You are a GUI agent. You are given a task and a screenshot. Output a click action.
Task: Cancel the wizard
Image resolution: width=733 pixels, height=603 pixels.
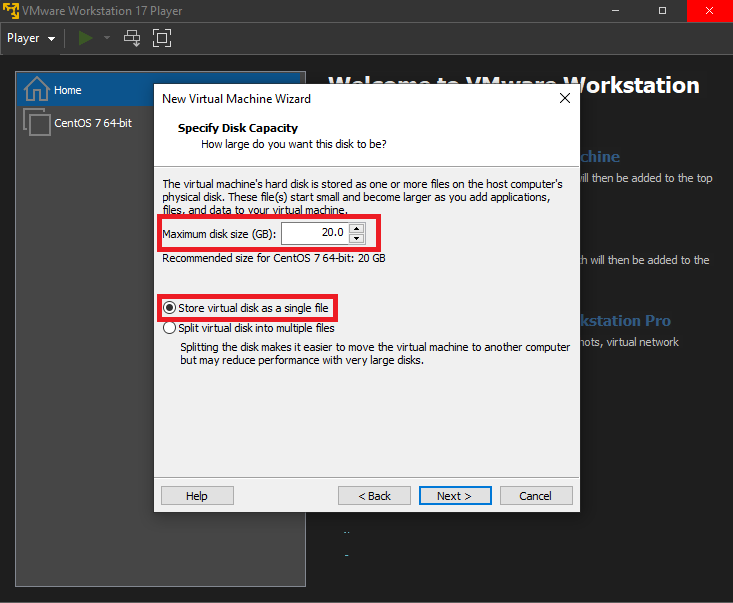[x=535, y=496]
